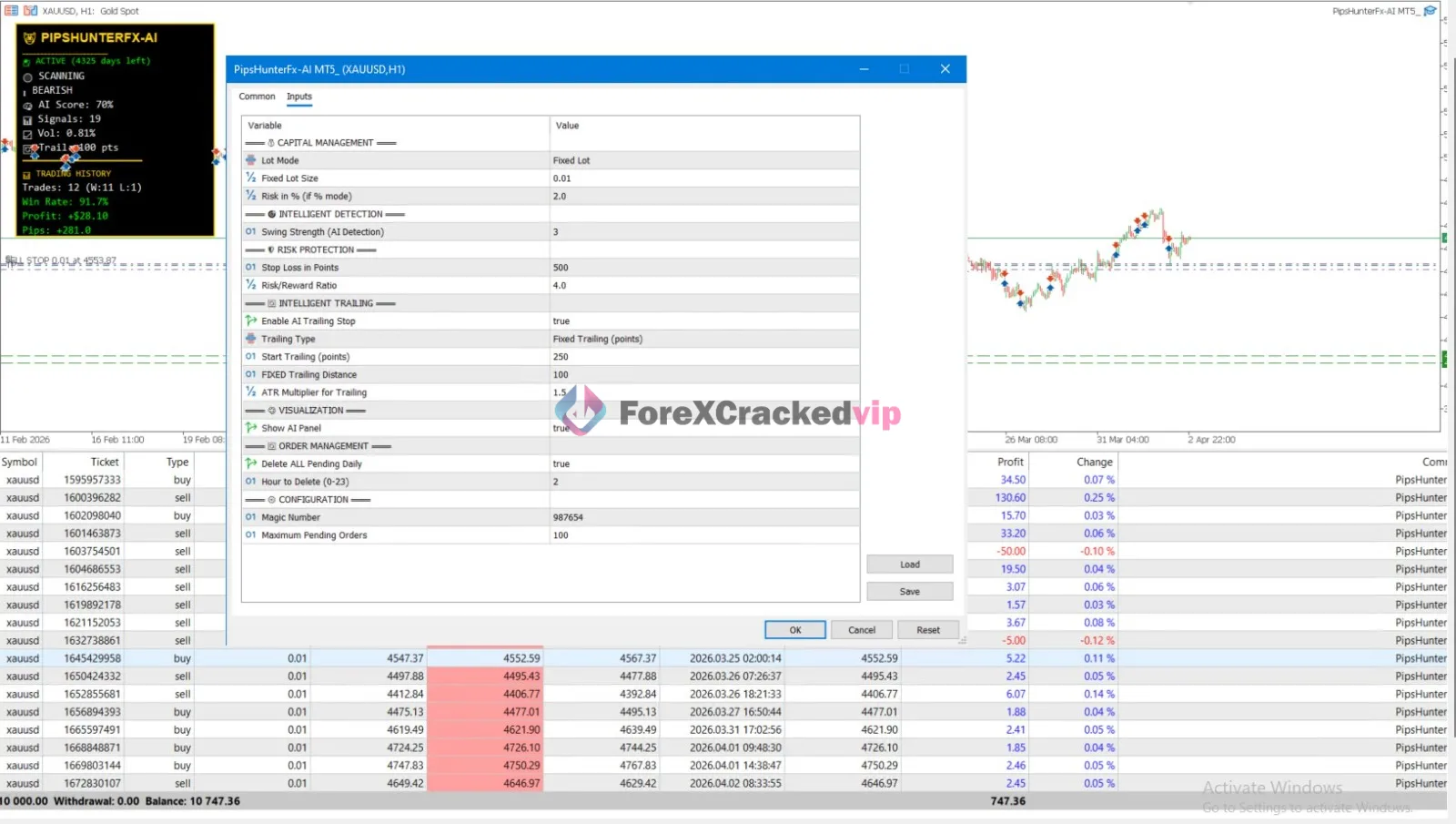Click the fraction icon beside Fixed Lot Size

click(251, 178)
